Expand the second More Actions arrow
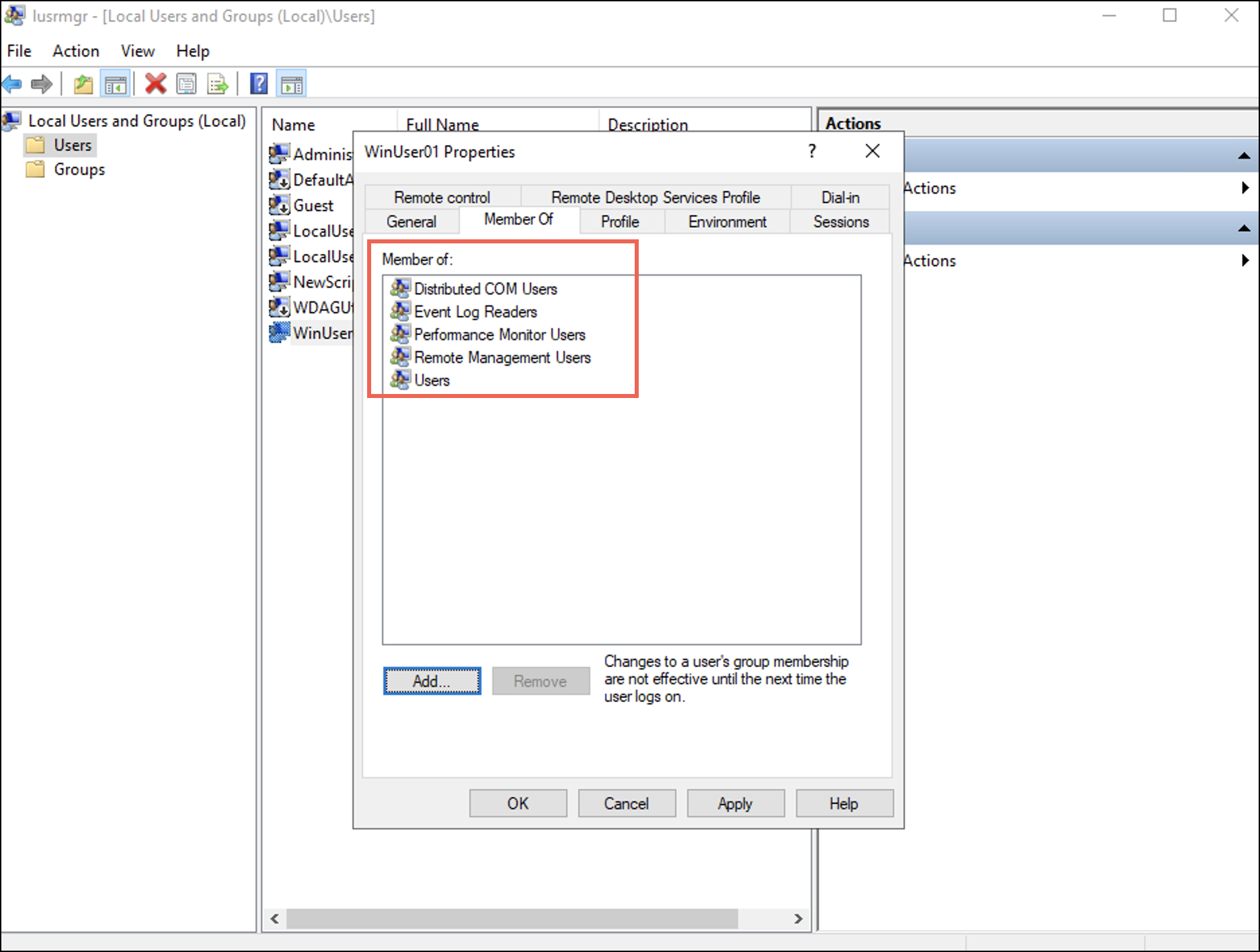 pos(1245,261)
